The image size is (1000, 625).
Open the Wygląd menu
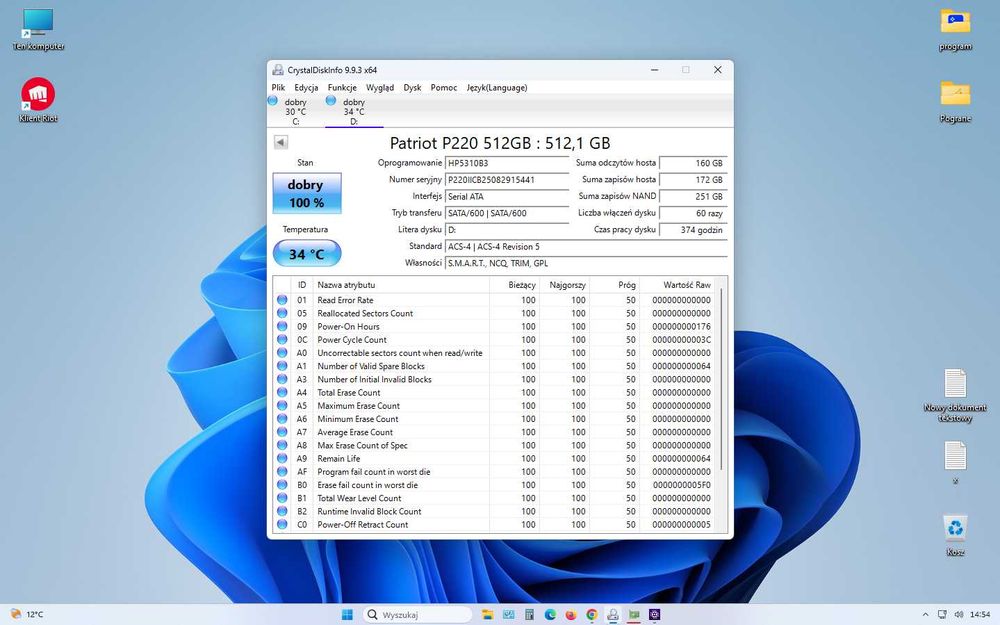(x=380, y=87)
